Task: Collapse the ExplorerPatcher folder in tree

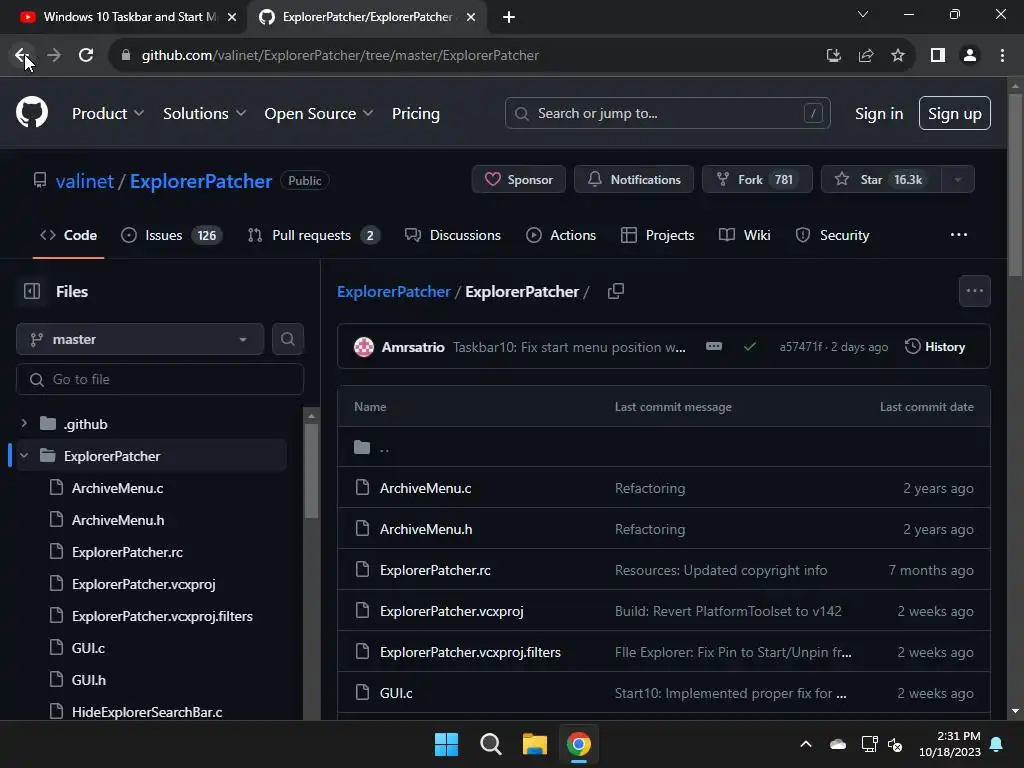Action: pos(24,456)
